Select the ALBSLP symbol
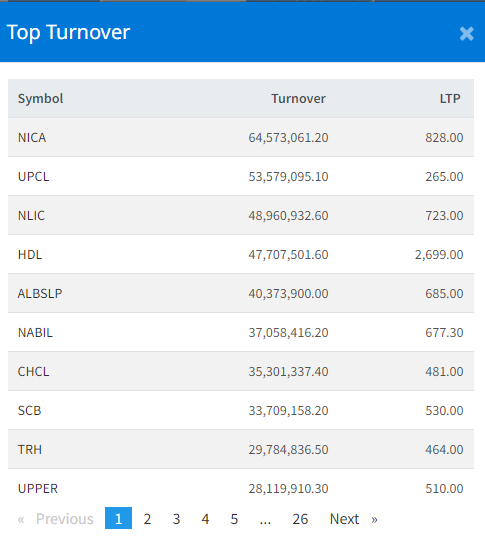 pos(40,294)
